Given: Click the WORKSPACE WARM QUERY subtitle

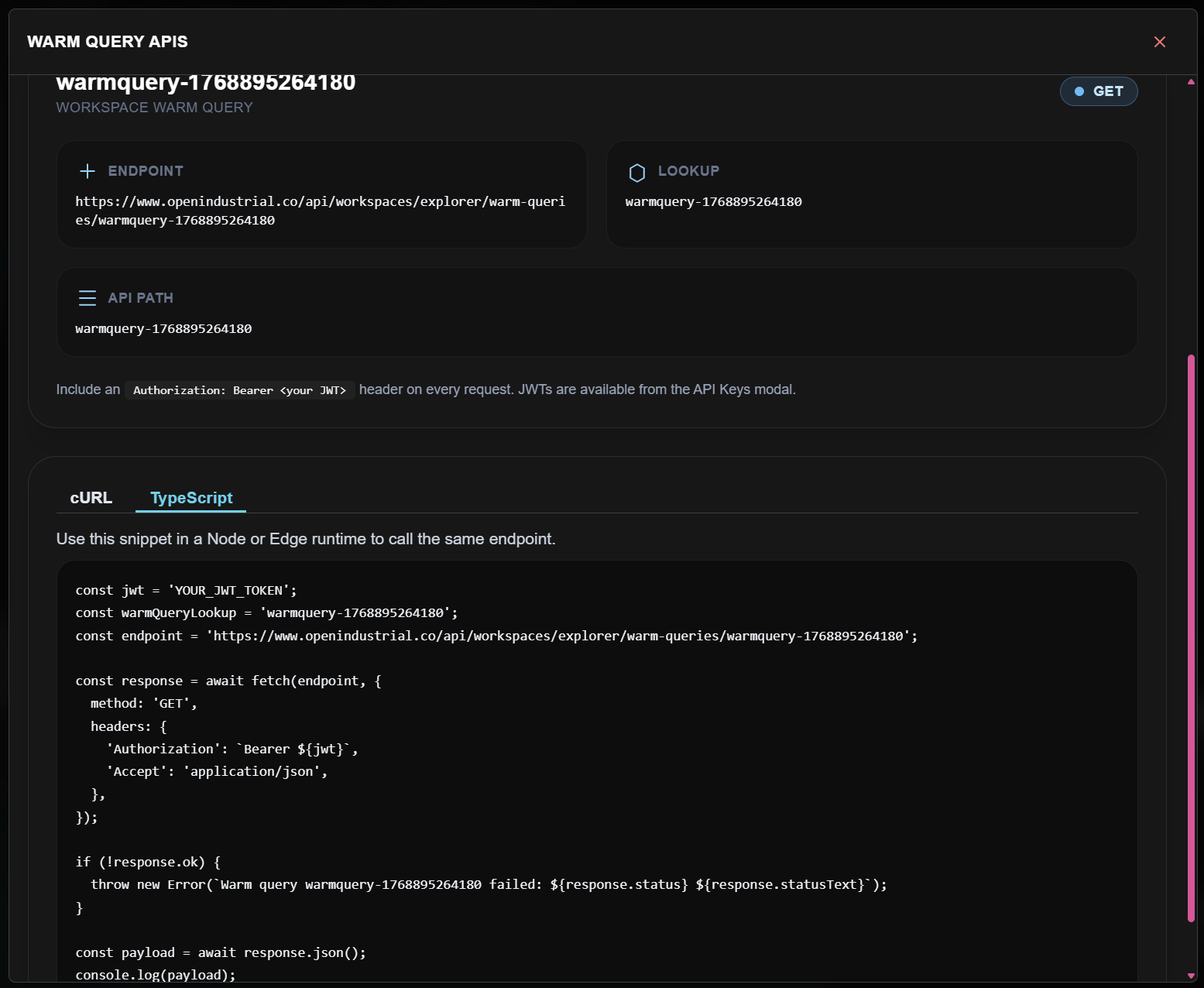Looking at the screenshot, I should click(x=155, y=108).
